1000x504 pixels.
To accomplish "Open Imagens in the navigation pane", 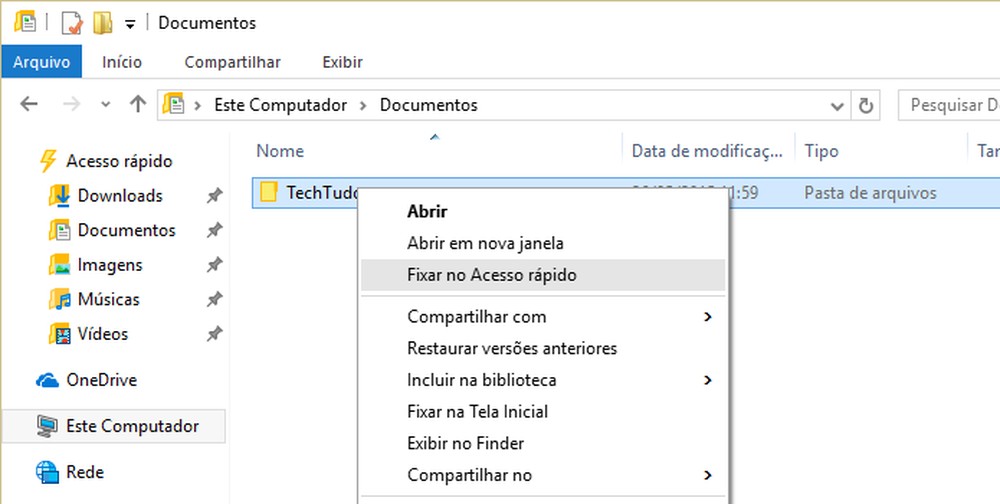I will [110, 265].
